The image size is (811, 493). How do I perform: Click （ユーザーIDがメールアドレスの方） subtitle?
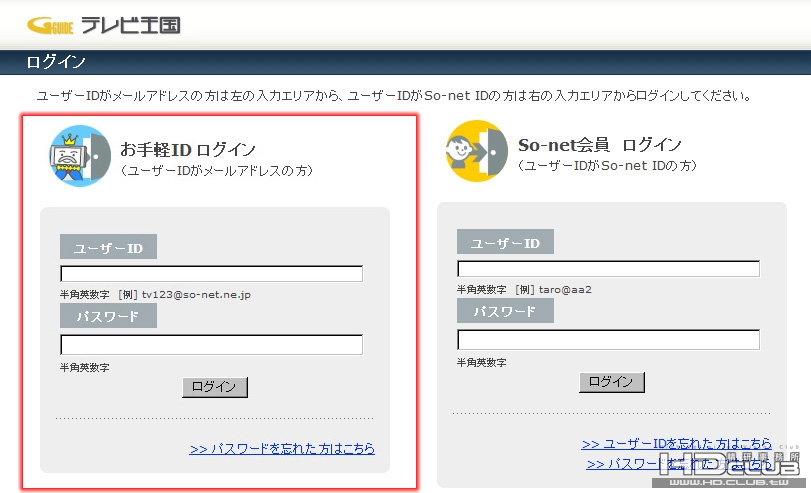click(217, 171)
